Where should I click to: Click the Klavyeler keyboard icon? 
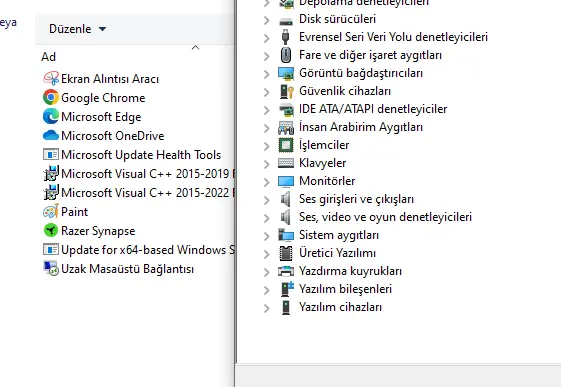286,163
